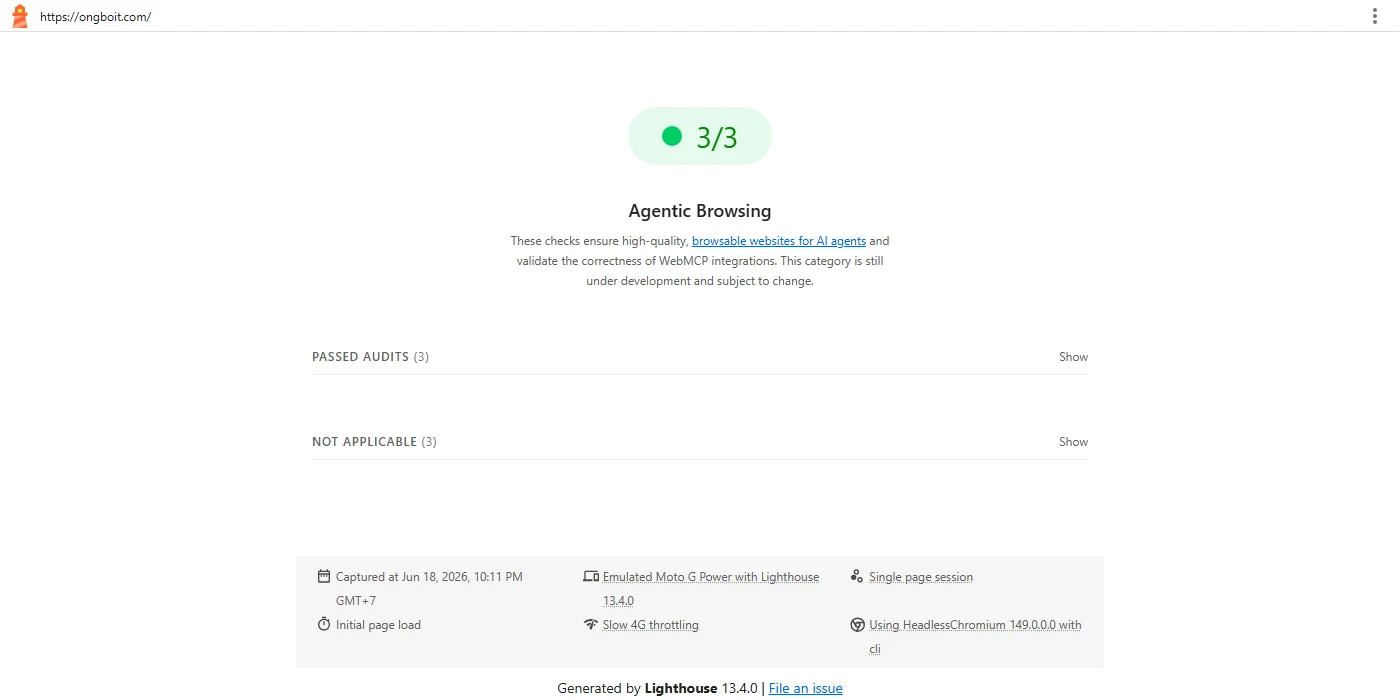Click Single page session text

(921, 577)
